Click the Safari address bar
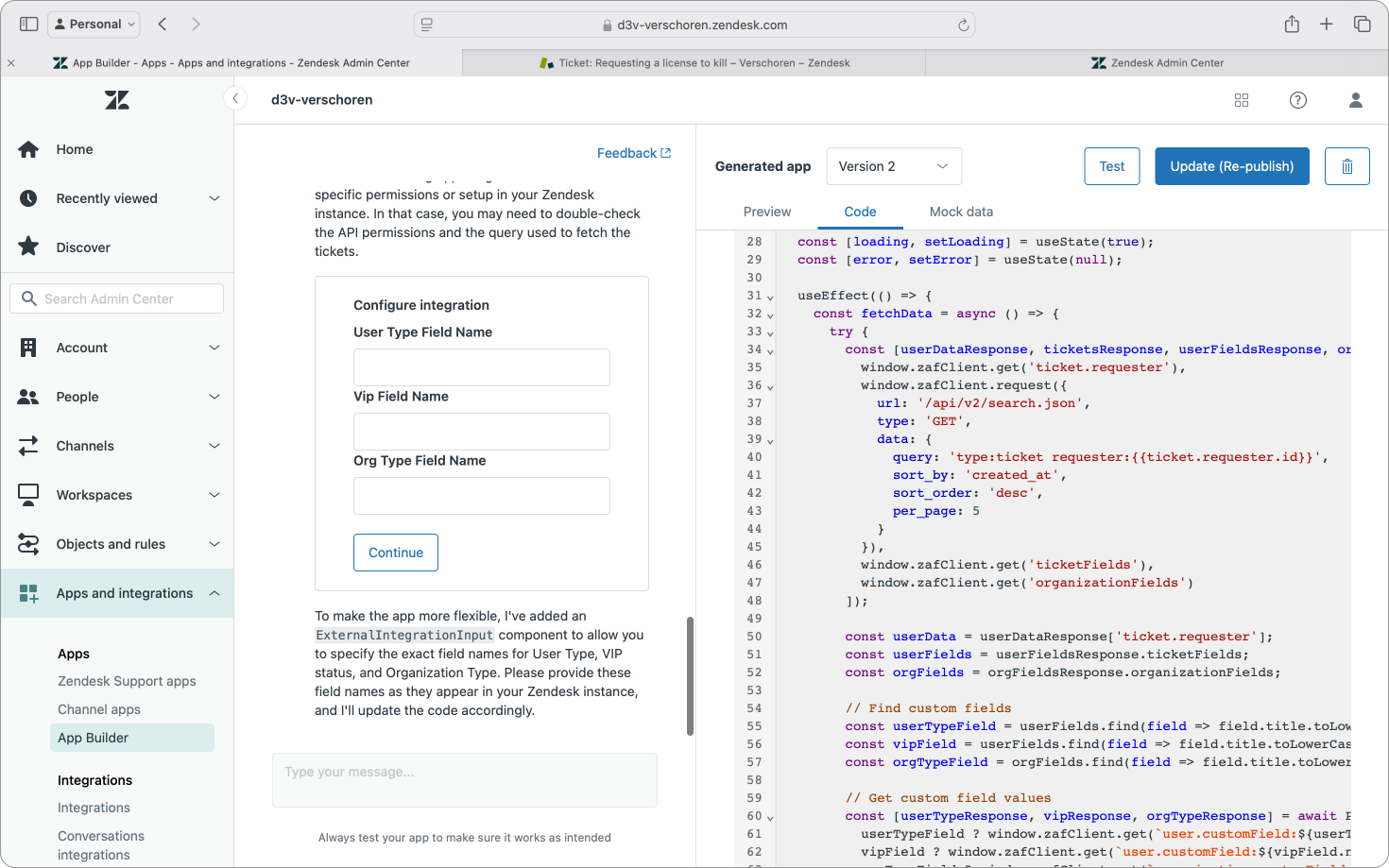Screen dimensions: 1389x868 (x=694, y=25)
